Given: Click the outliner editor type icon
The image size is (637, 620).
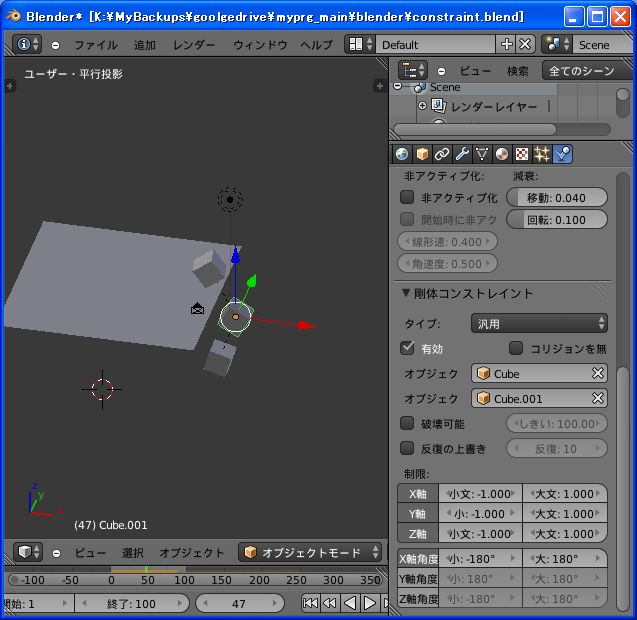Looking at the screenshot, I should pyautogui.click(x=414, y=70).
